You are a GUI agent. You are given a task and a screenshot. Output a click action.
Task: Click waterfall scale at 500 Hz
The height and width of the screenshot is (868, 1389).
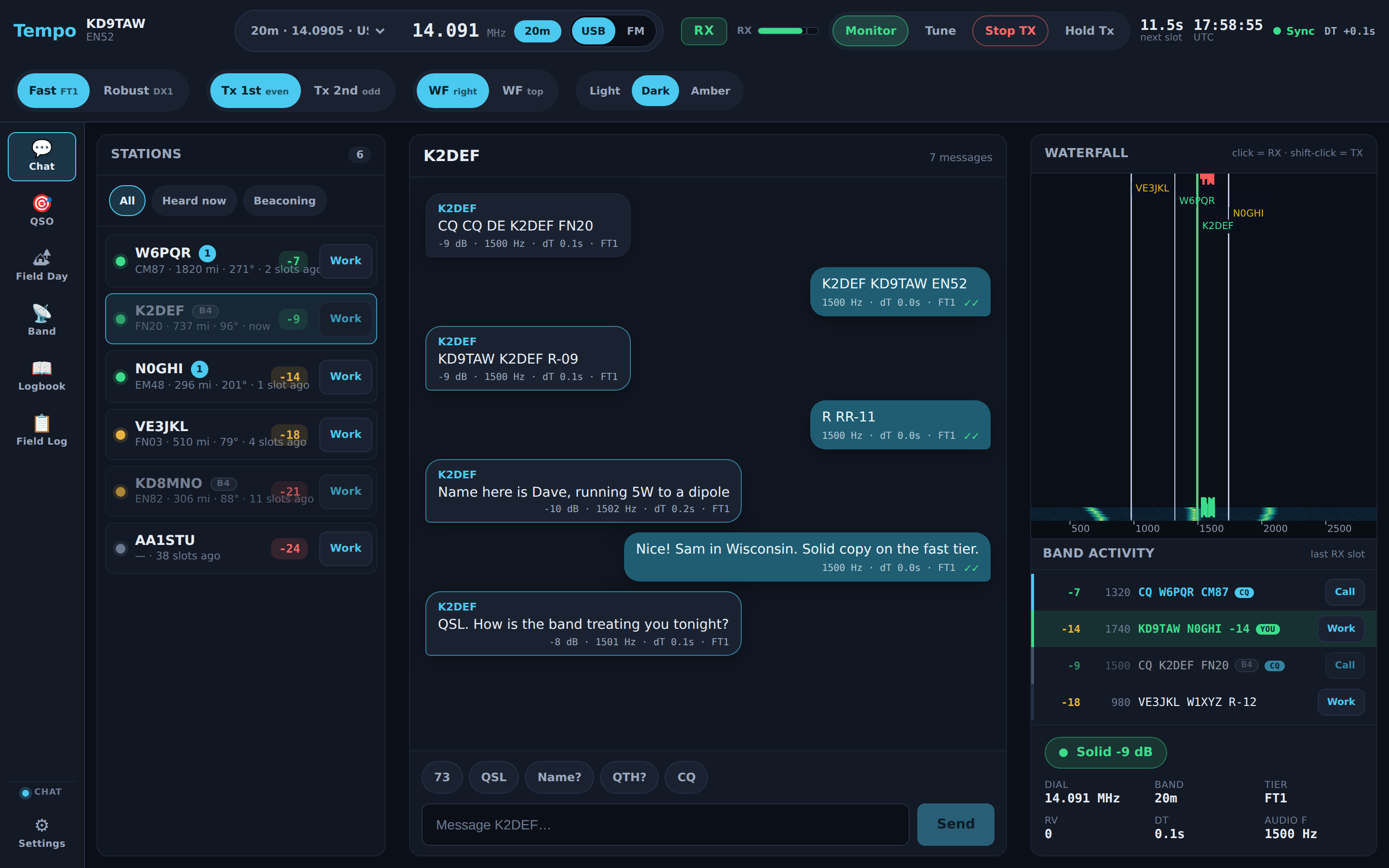click(x=1080, y=528)
